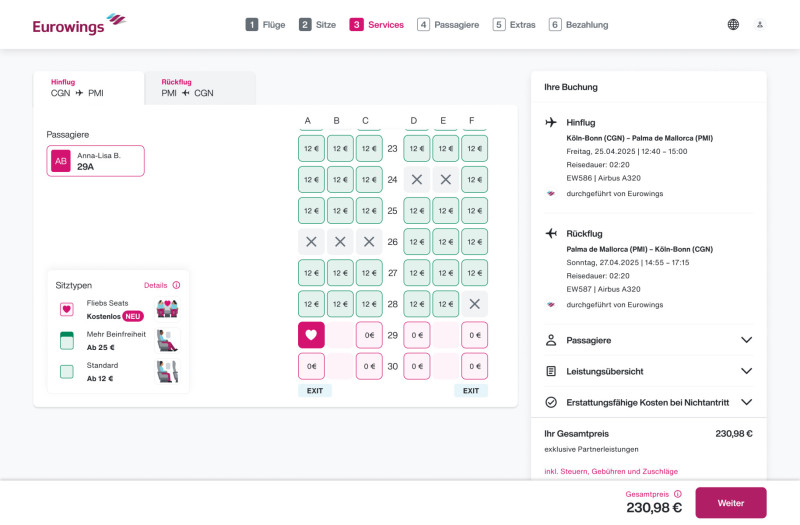Click the Gesamtpreis info icon
The width and height of the screenshot is (800, 525).
click(x=678, y=494)
